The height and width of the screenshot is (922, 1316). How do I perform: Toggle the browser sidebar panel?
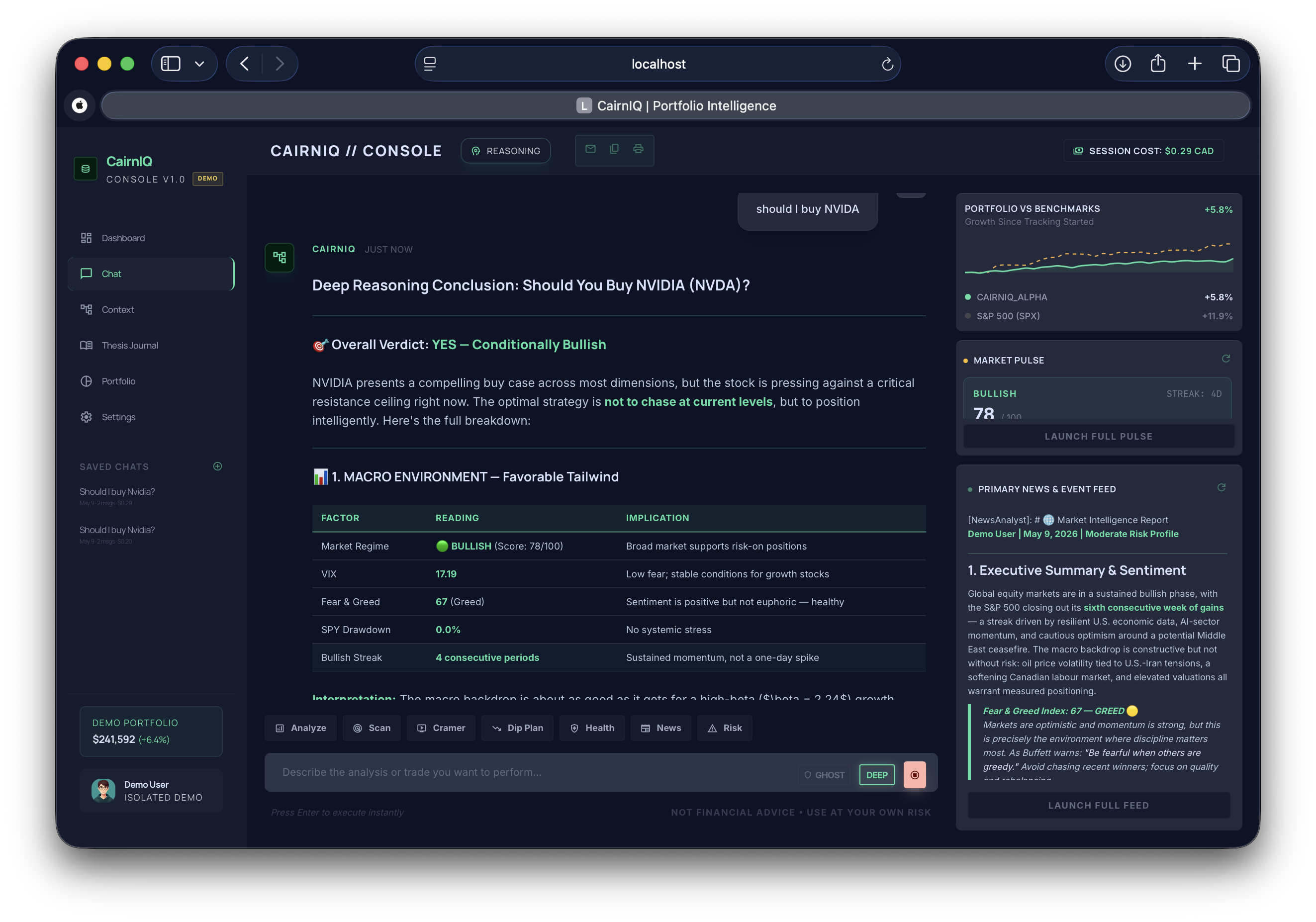[x=171, y=64]
